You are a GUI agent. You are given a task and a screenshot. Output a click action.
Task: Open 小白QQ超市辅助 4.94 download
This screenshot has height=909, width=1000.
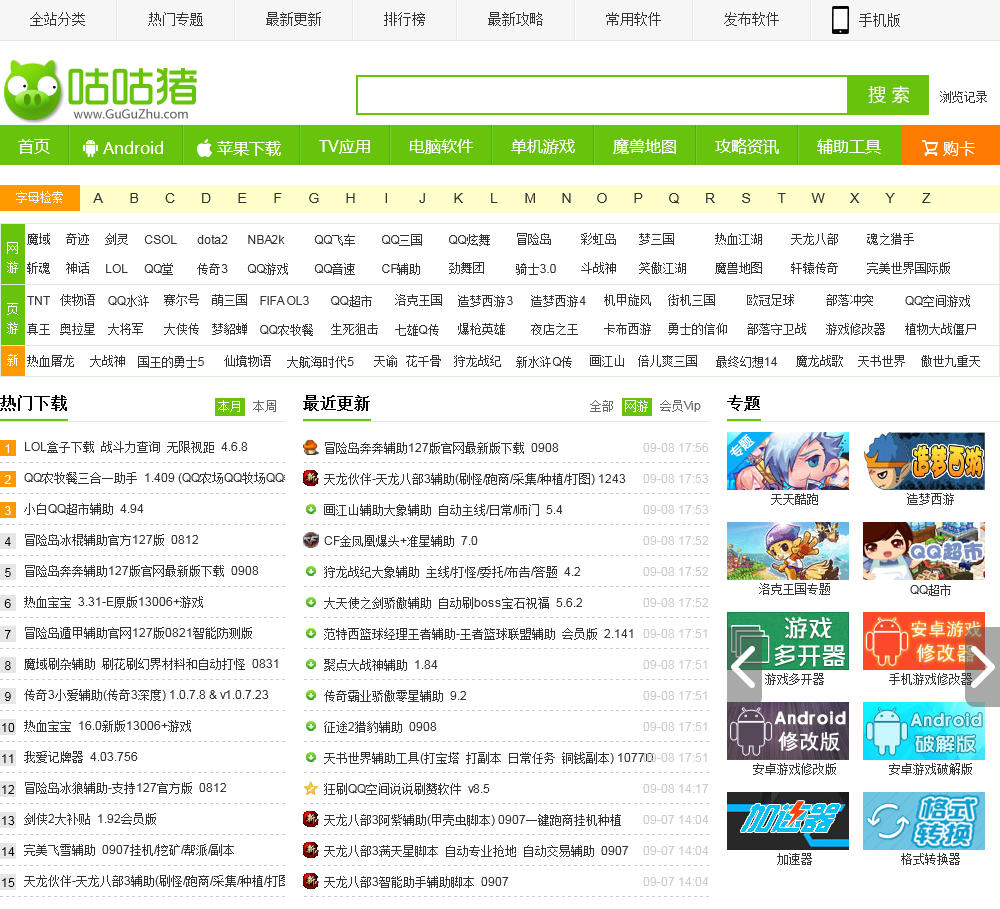click(x=84, y=509)
